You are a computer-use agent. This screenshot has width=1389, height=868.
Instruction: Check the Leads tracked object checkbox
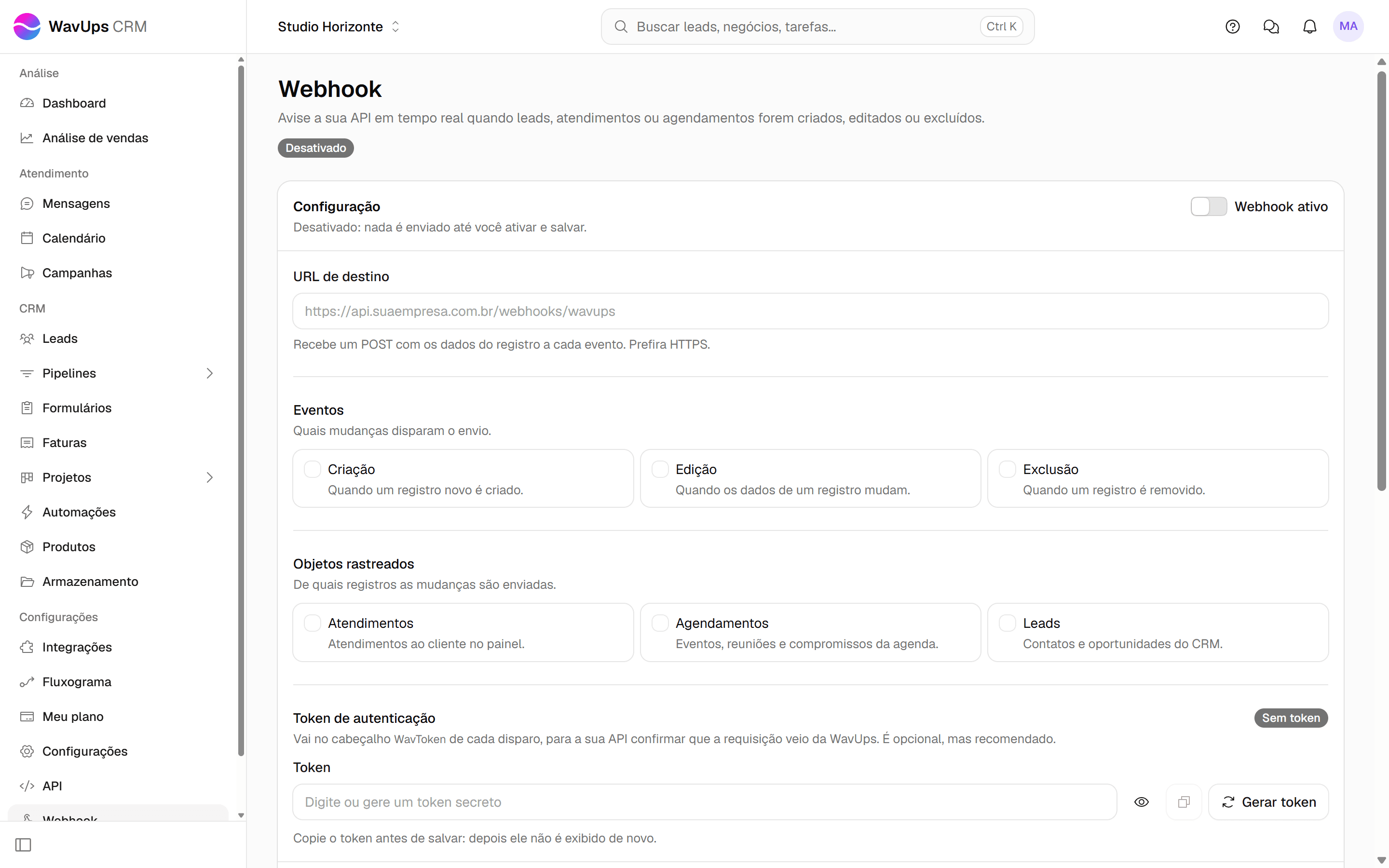(1008, 623)
